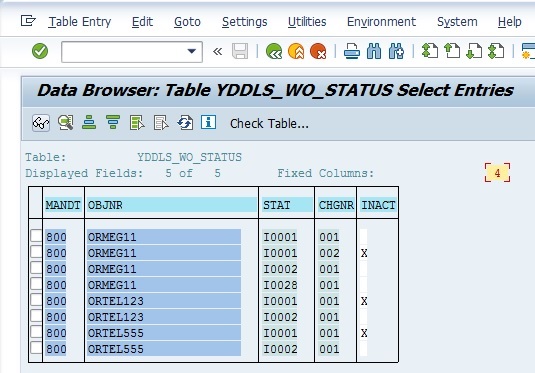Click the Check Table... button
535x373 pixels.
269,124
